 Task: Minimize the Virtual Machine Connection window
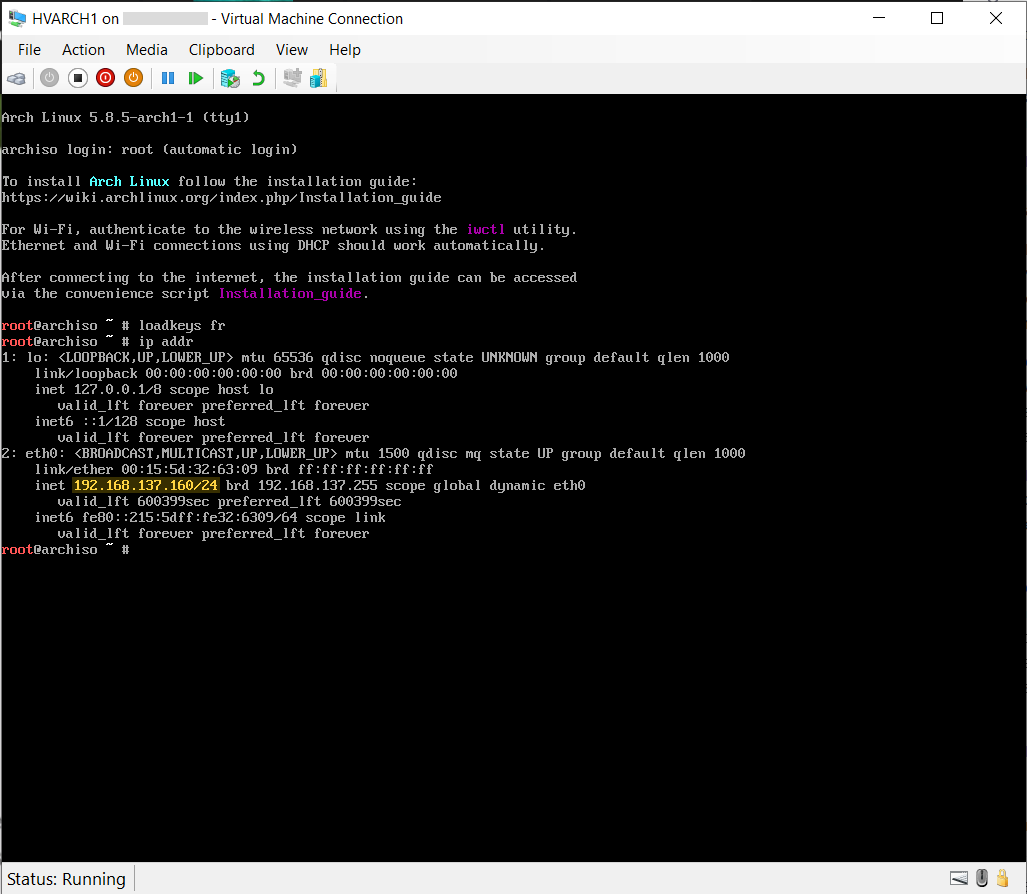click(x=879, y=18)
